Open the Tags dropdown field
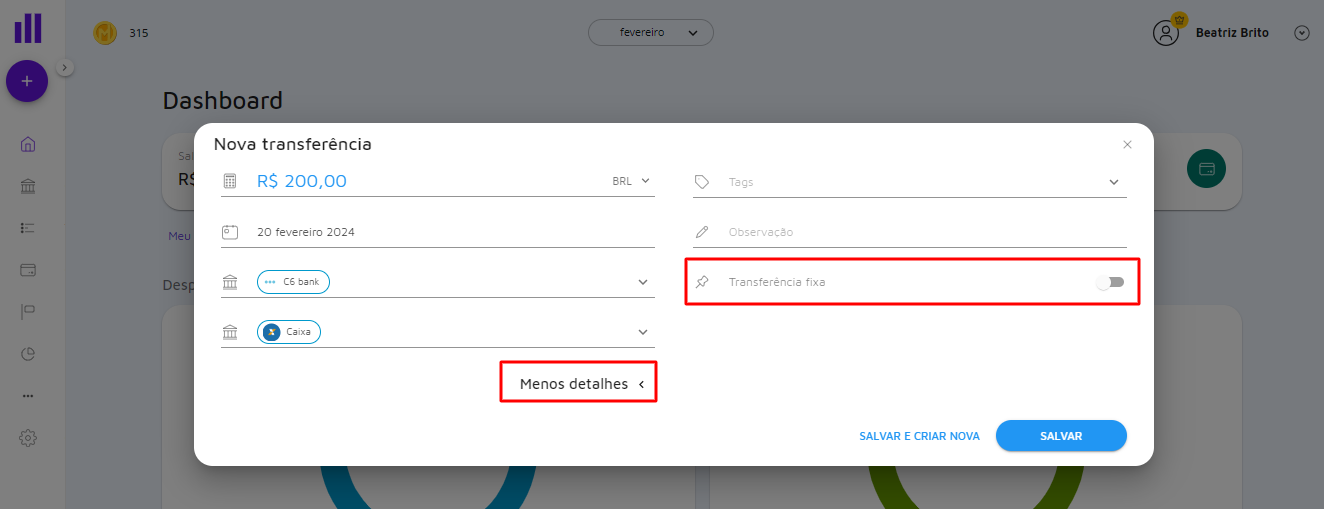 910,182
